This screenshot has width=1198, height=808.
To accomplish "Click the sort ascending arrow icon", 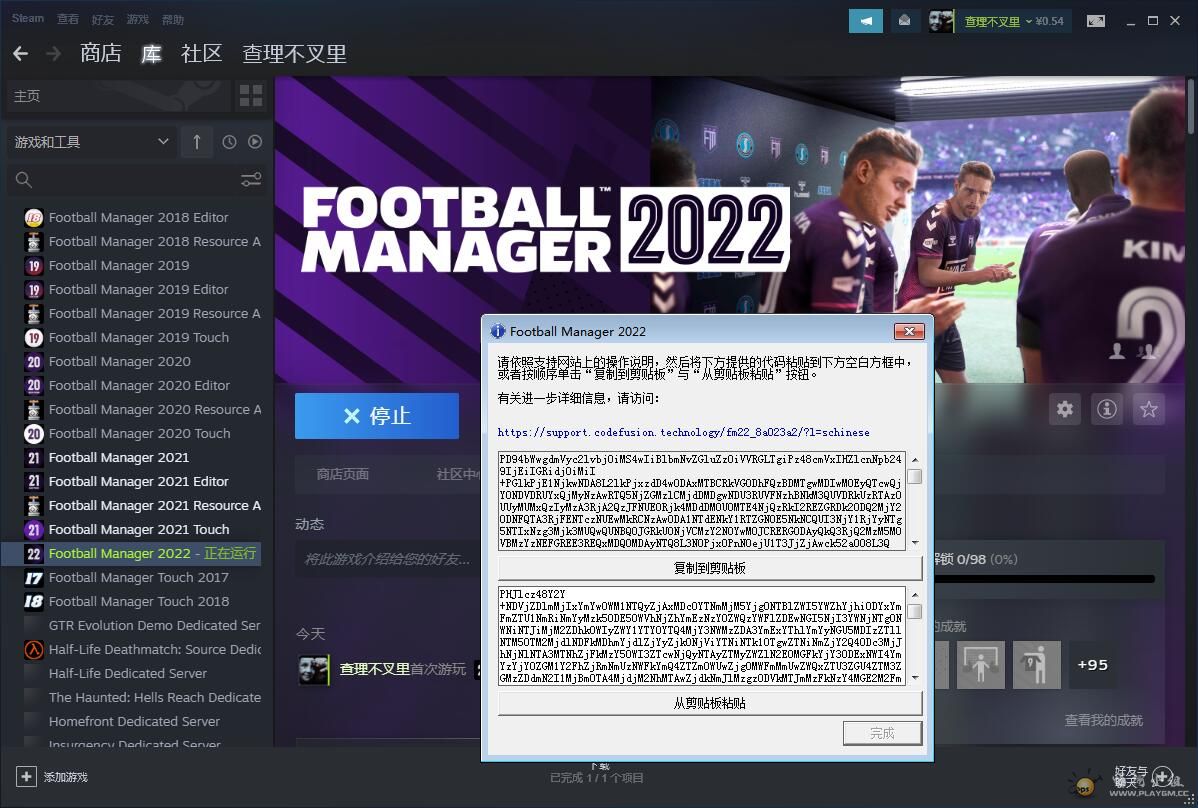I will click(x=196, y=142).
